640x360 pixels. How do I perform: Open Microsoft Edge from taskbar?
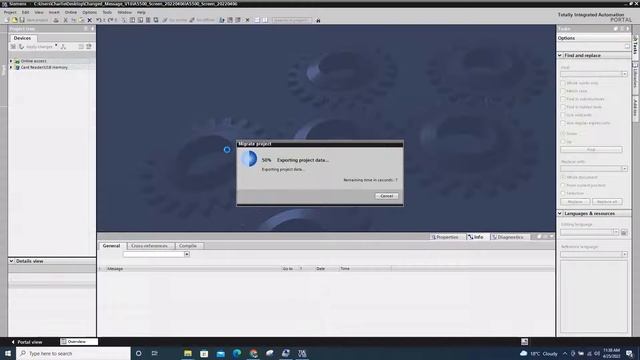237,353
